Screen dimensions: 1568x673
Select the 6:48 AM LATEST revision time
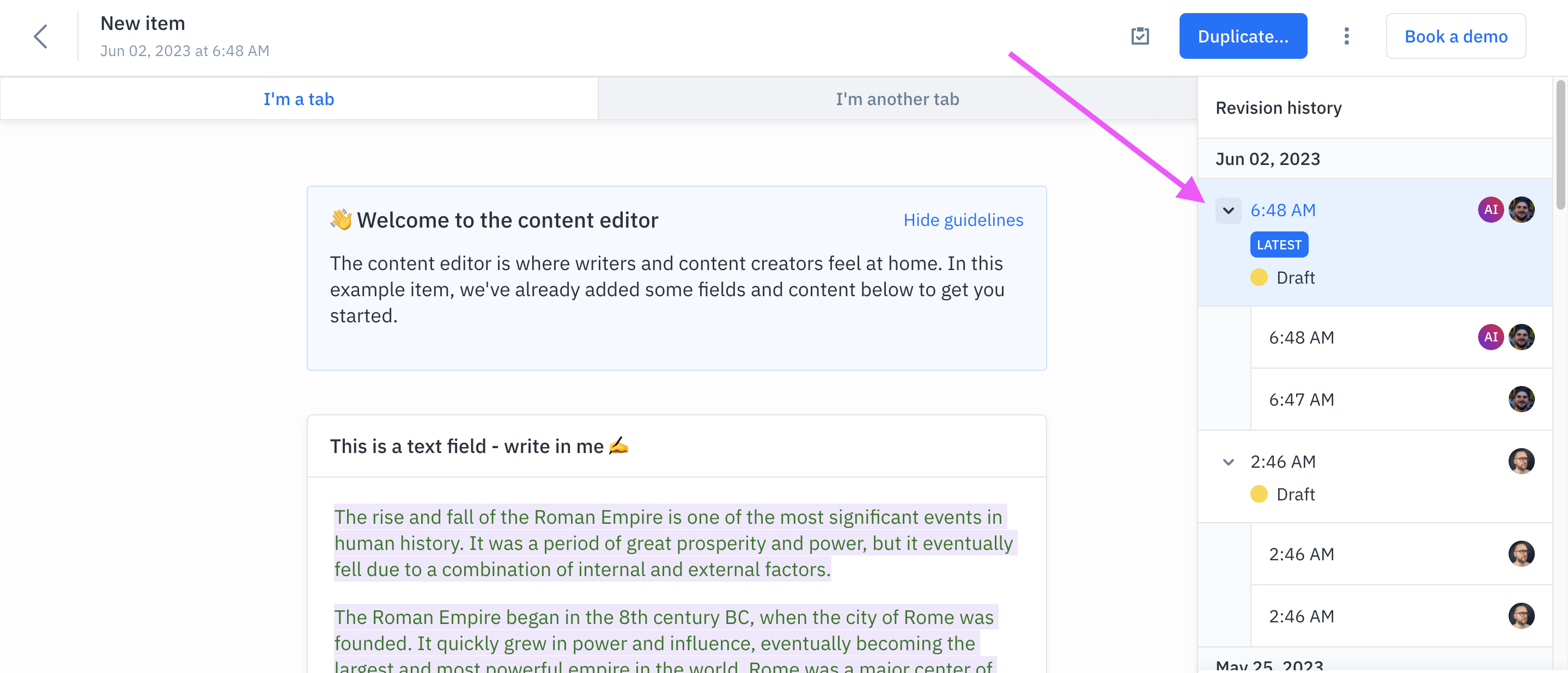pyautogui.click(x=1283, y=210)
